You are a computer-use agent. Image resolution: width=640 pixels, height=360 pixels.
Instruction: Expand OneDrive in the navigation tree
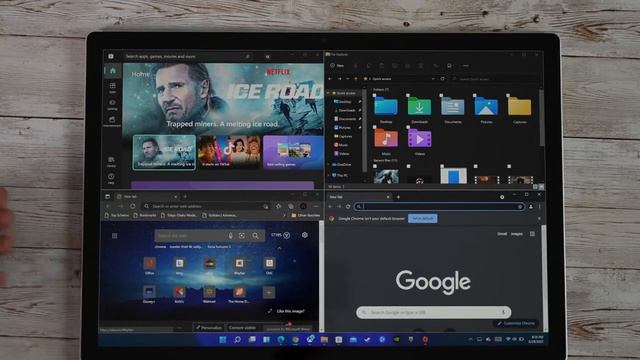(x=329, y=164)
